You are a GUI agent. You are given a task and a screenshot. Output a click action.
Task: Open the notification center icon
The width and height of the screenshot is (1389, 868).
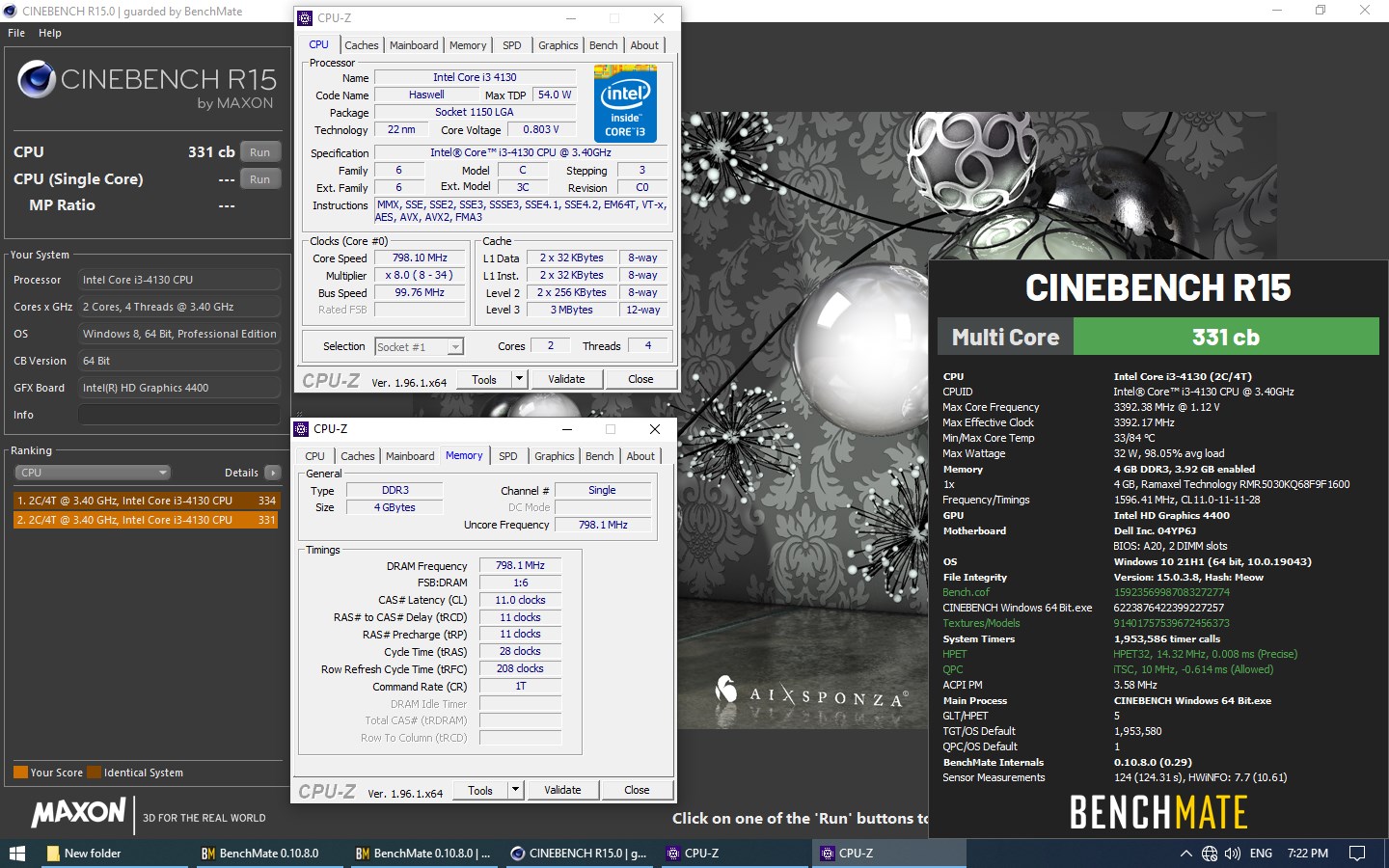coord(1357,854)
